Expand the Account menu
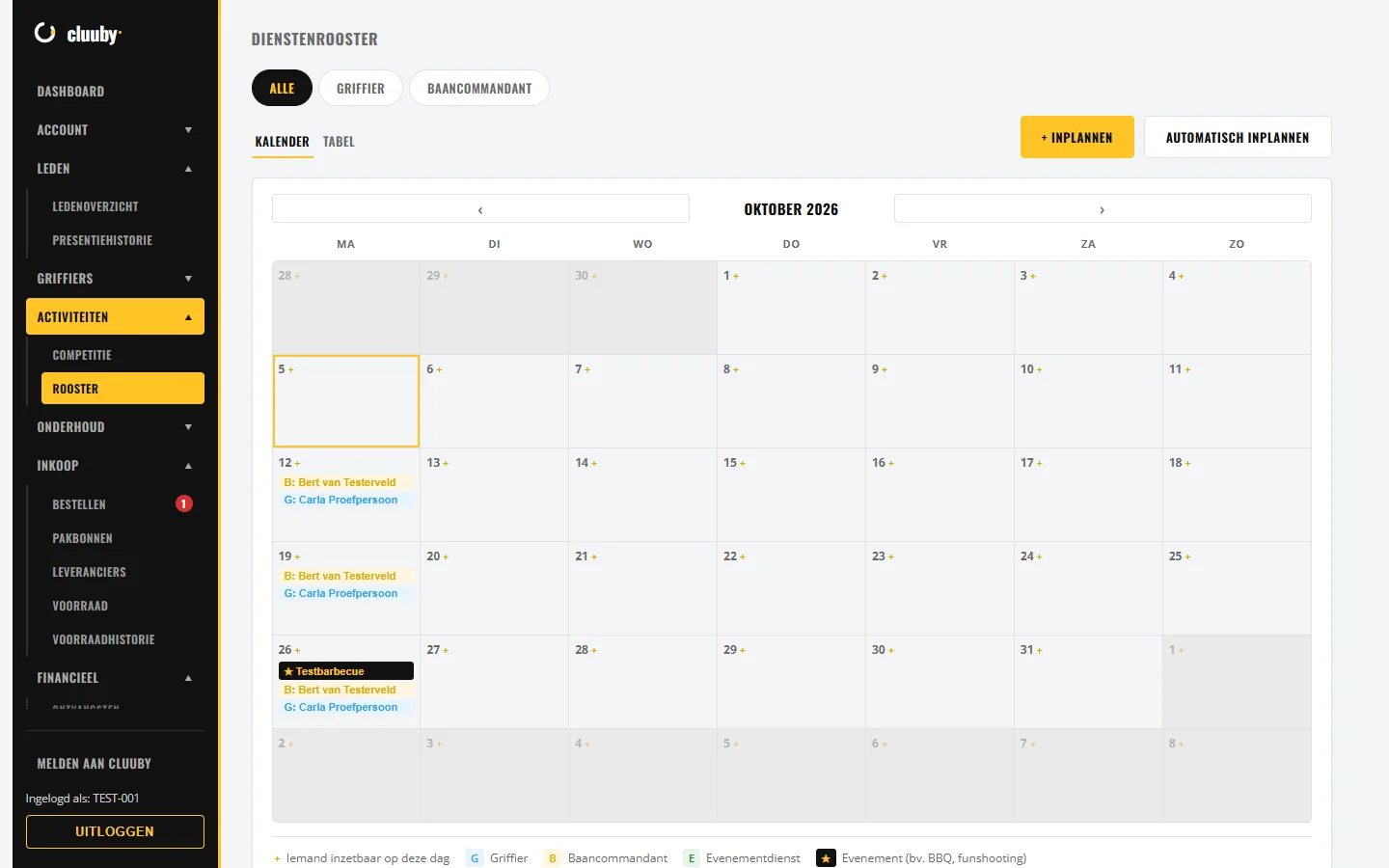Screen dimensions: 1389x868 pos(115,130)
